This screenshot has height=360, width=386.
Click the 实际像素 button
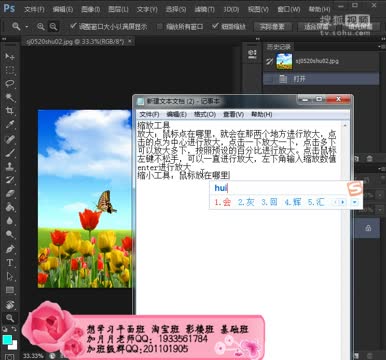pos(272,27)
